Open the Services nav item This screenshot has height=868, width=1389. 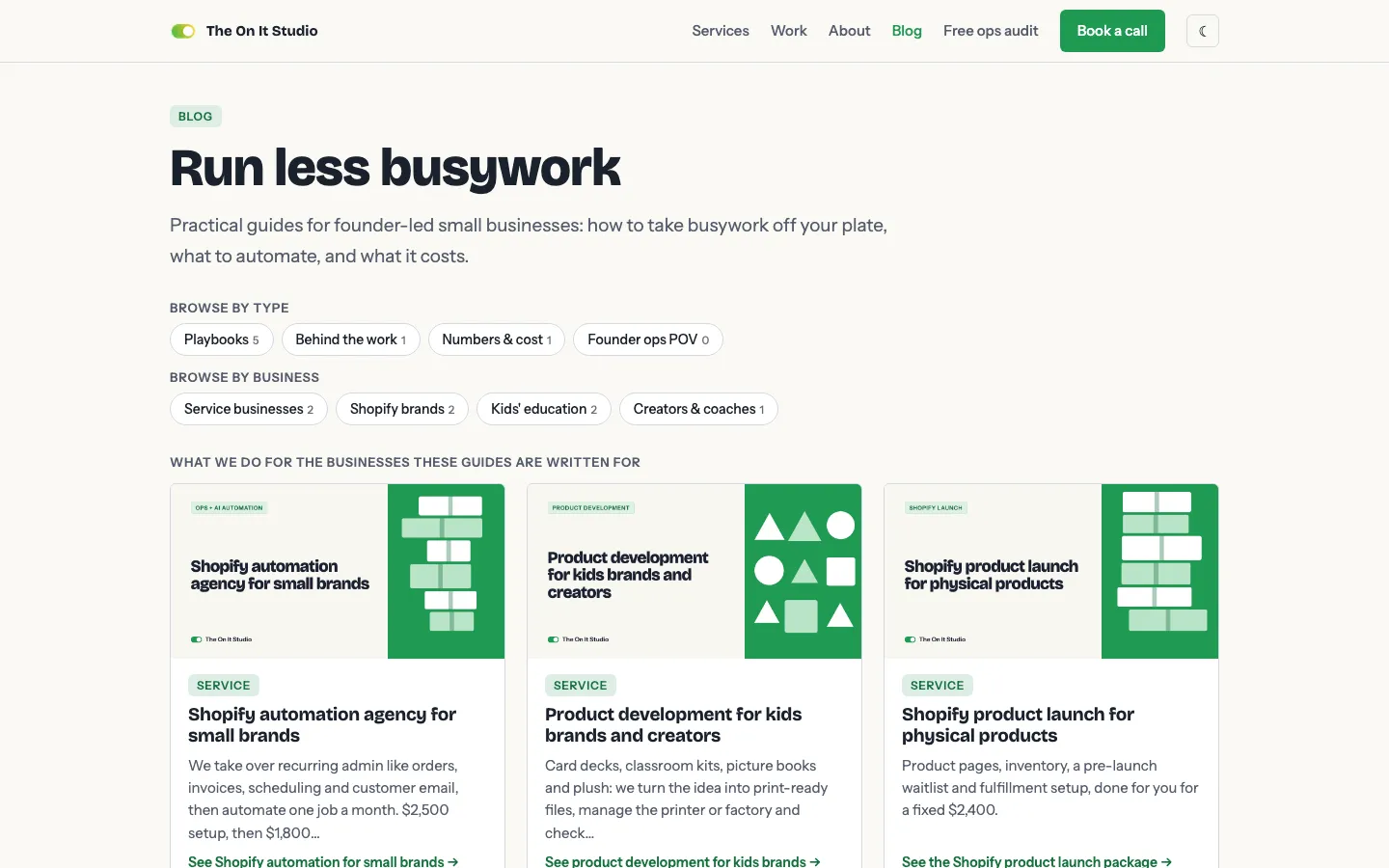721,31
